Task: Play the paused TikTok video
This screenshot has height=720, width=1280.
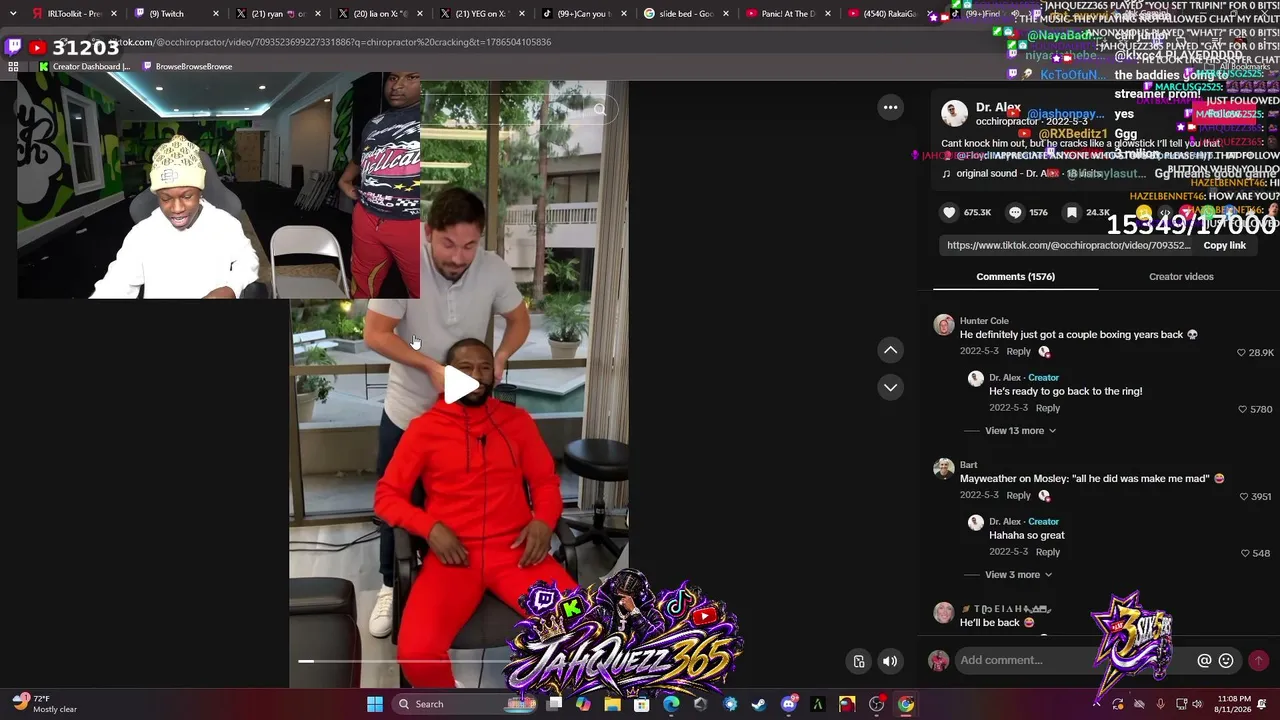Action: (x=460, y=386)
